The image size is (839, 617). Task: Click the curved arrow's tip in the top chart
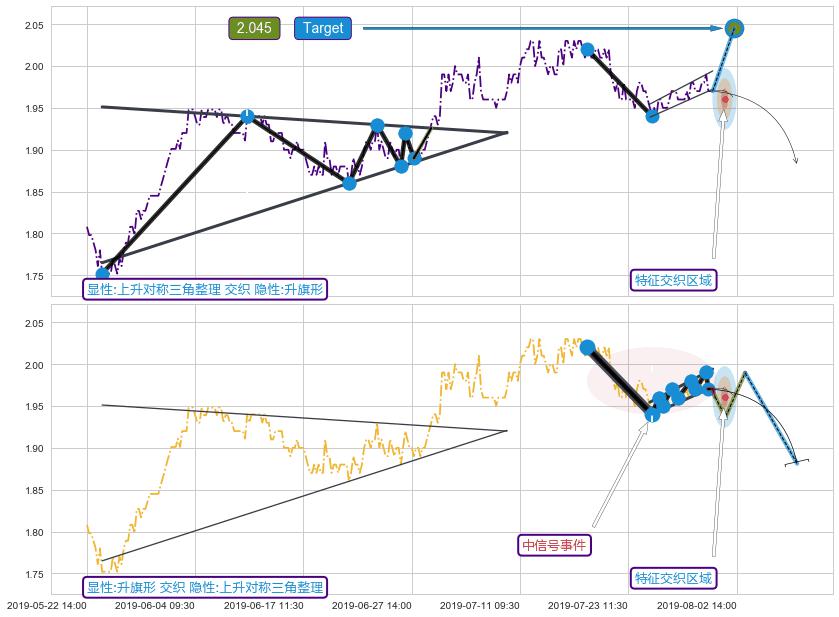click(x=796, y=163)
